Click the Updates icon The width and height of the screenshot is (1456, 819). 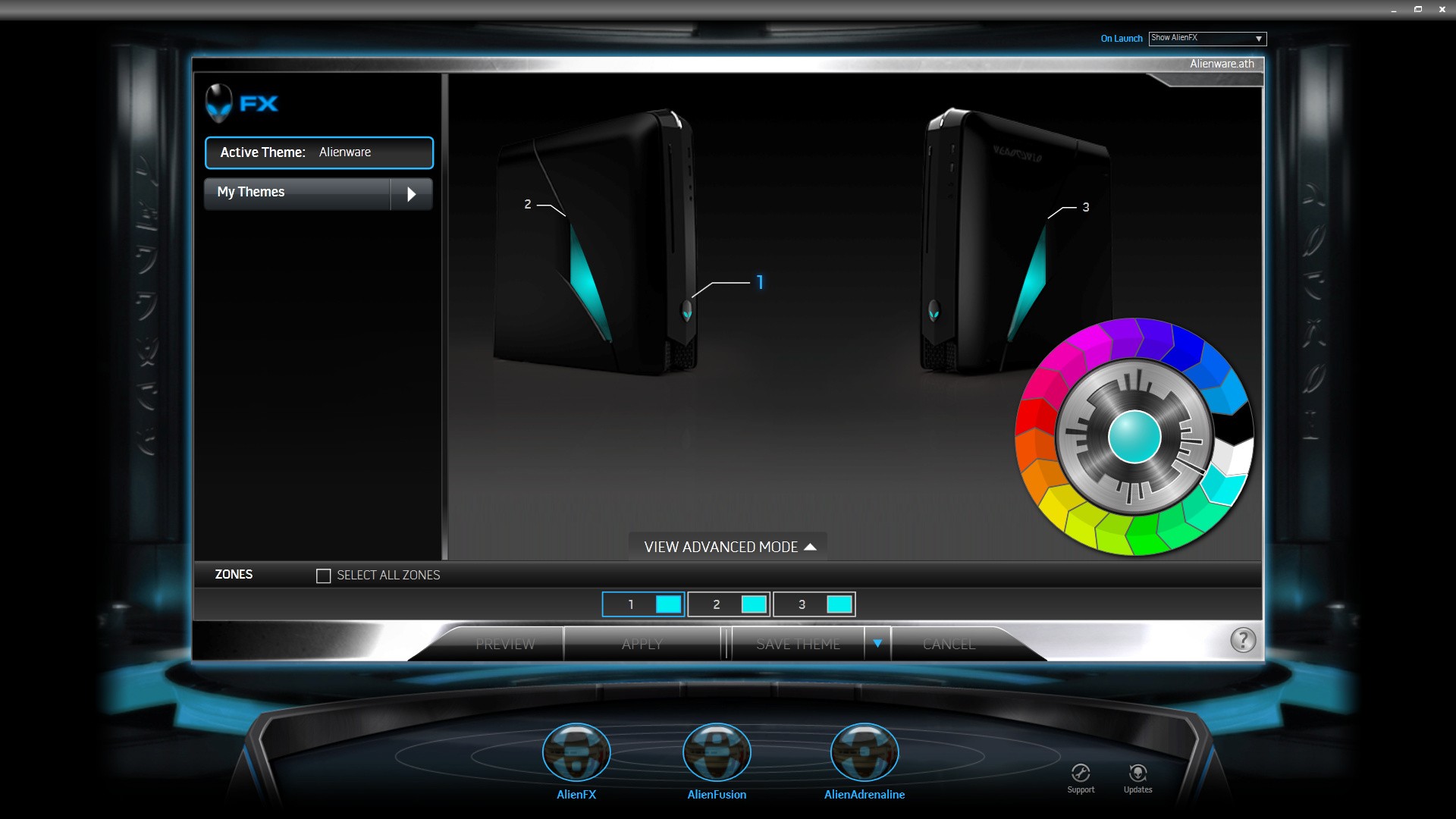click(x=1137, y=773)
